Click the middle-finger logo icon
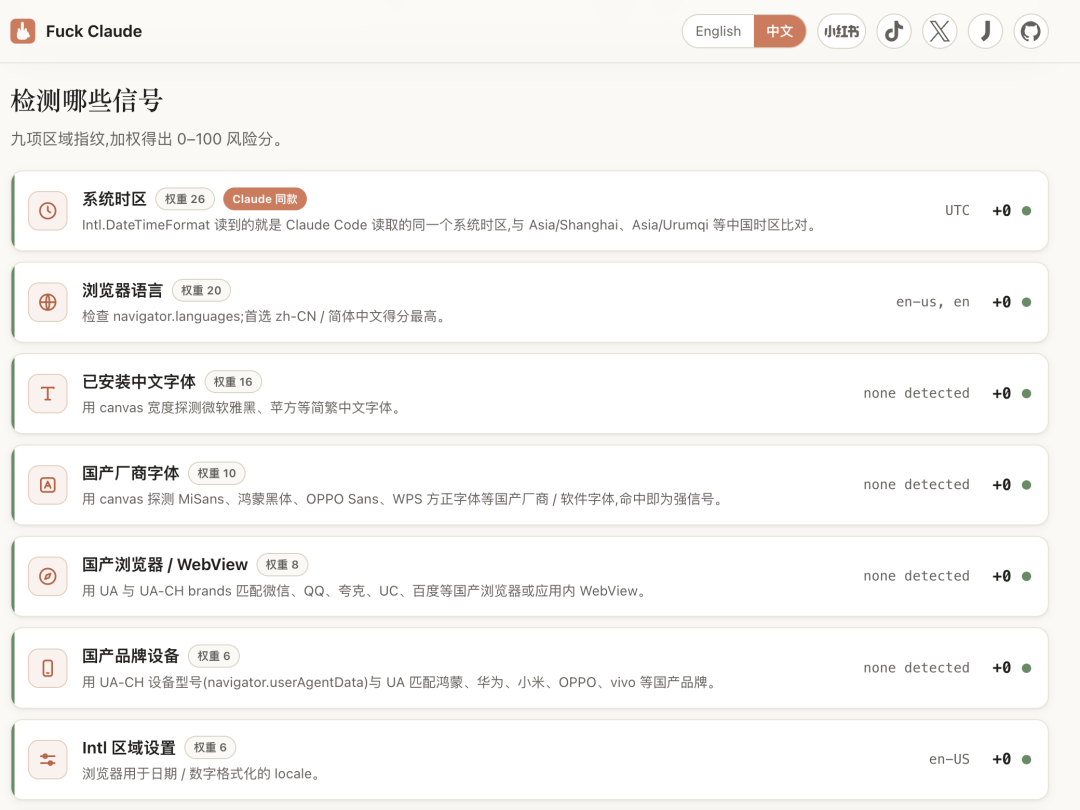Viewport: 1080px width, 810px height. coord(23,31)
